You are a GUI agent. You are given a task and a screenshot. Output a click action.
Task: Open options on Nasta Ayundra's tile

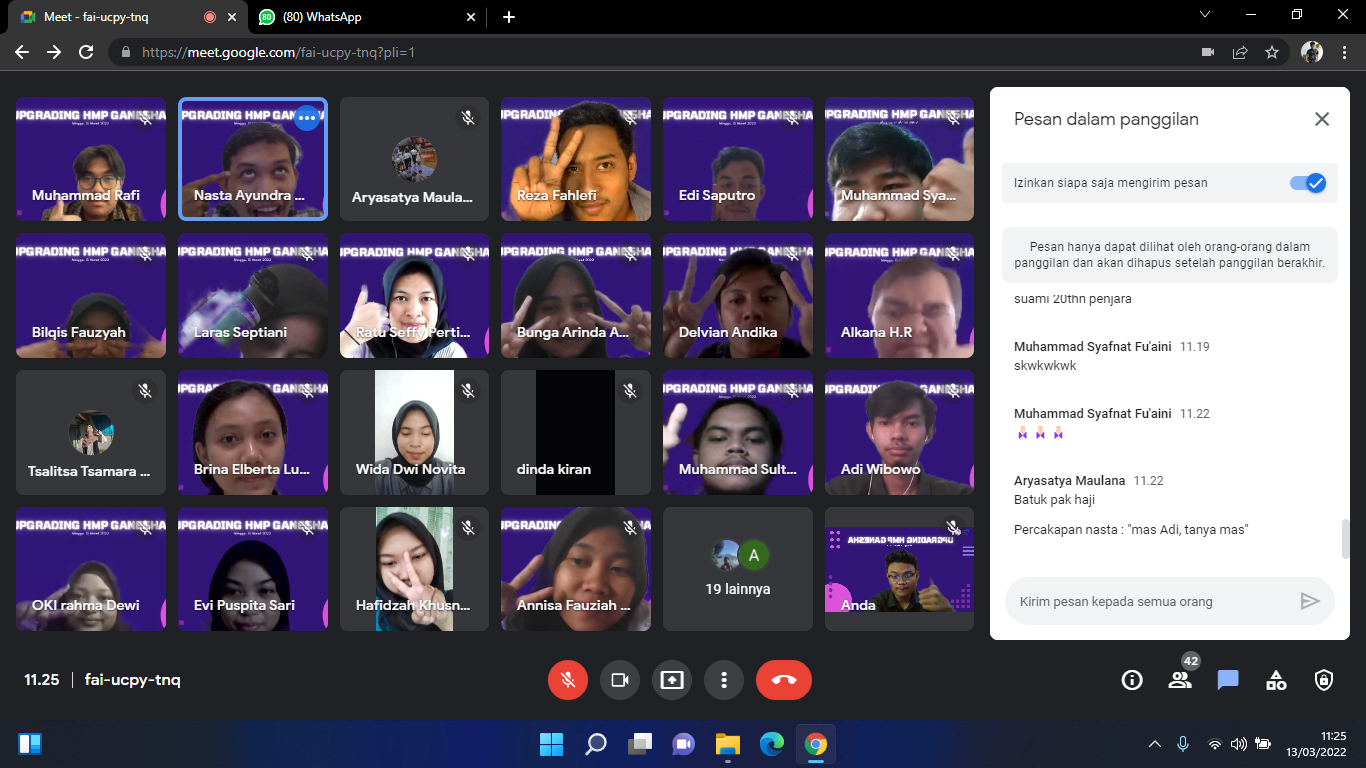[307, 118]
